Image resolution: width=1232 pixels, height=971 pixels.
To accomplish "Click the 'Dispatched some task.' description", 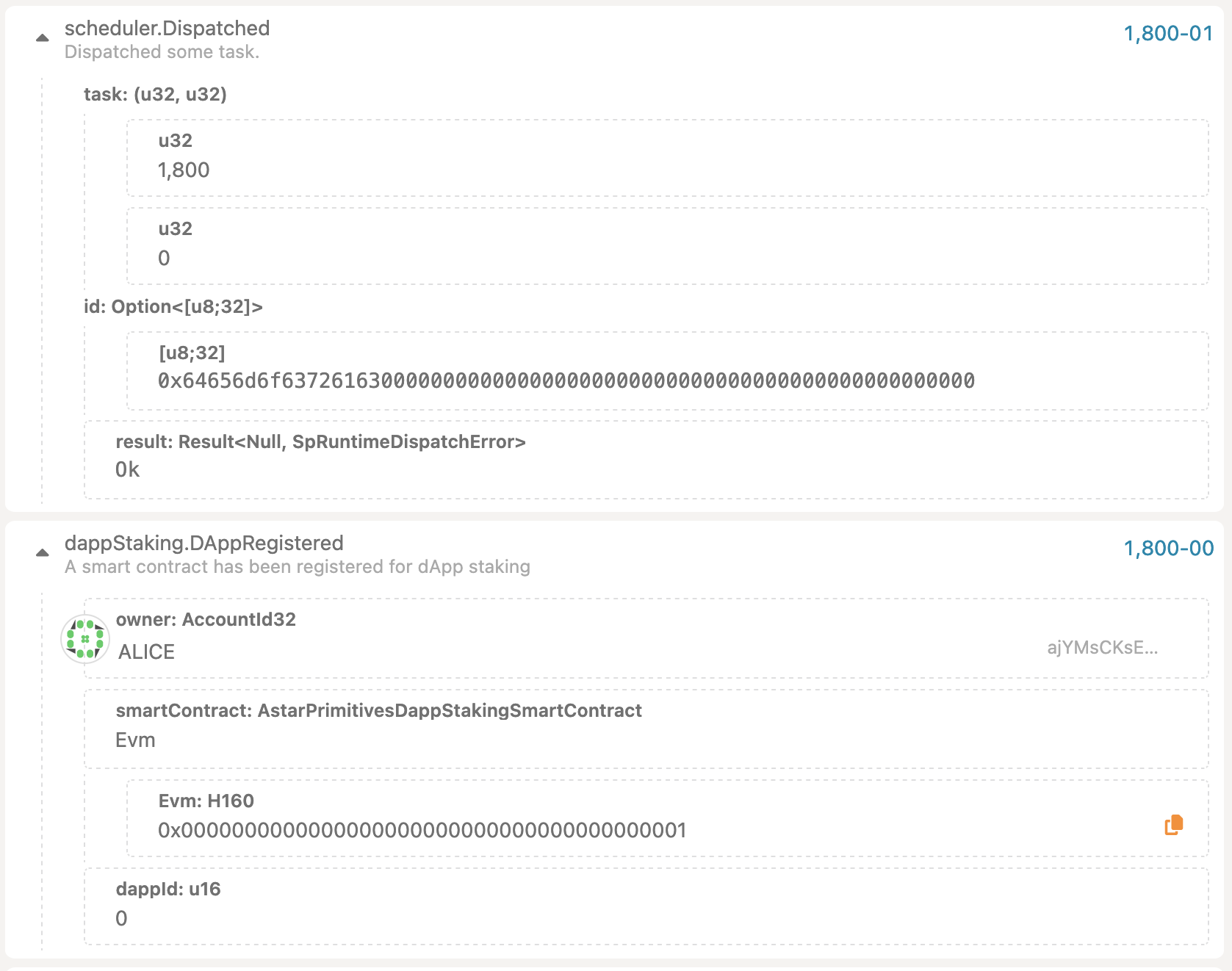I will tap(162, 52).
